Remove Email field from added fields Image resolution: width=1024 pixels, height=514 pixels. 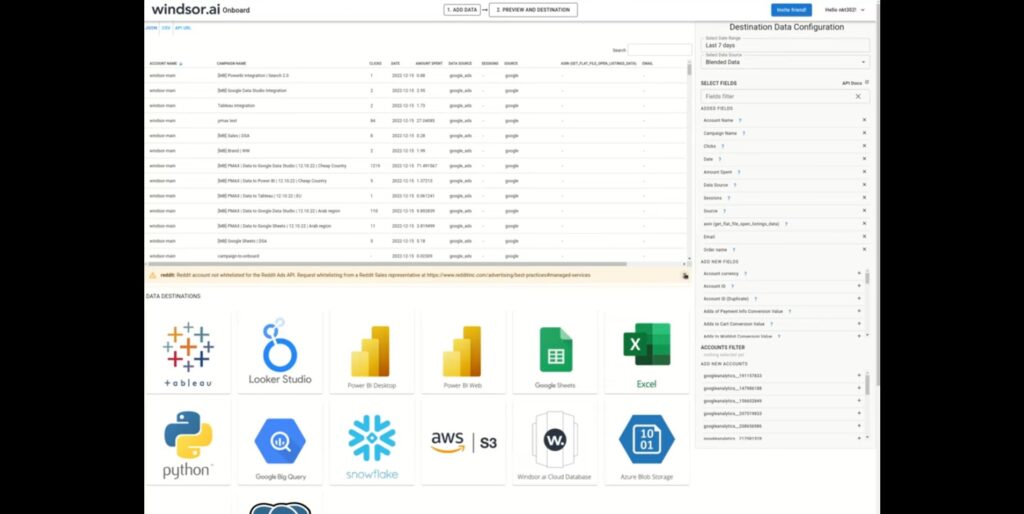pos(864,236)
